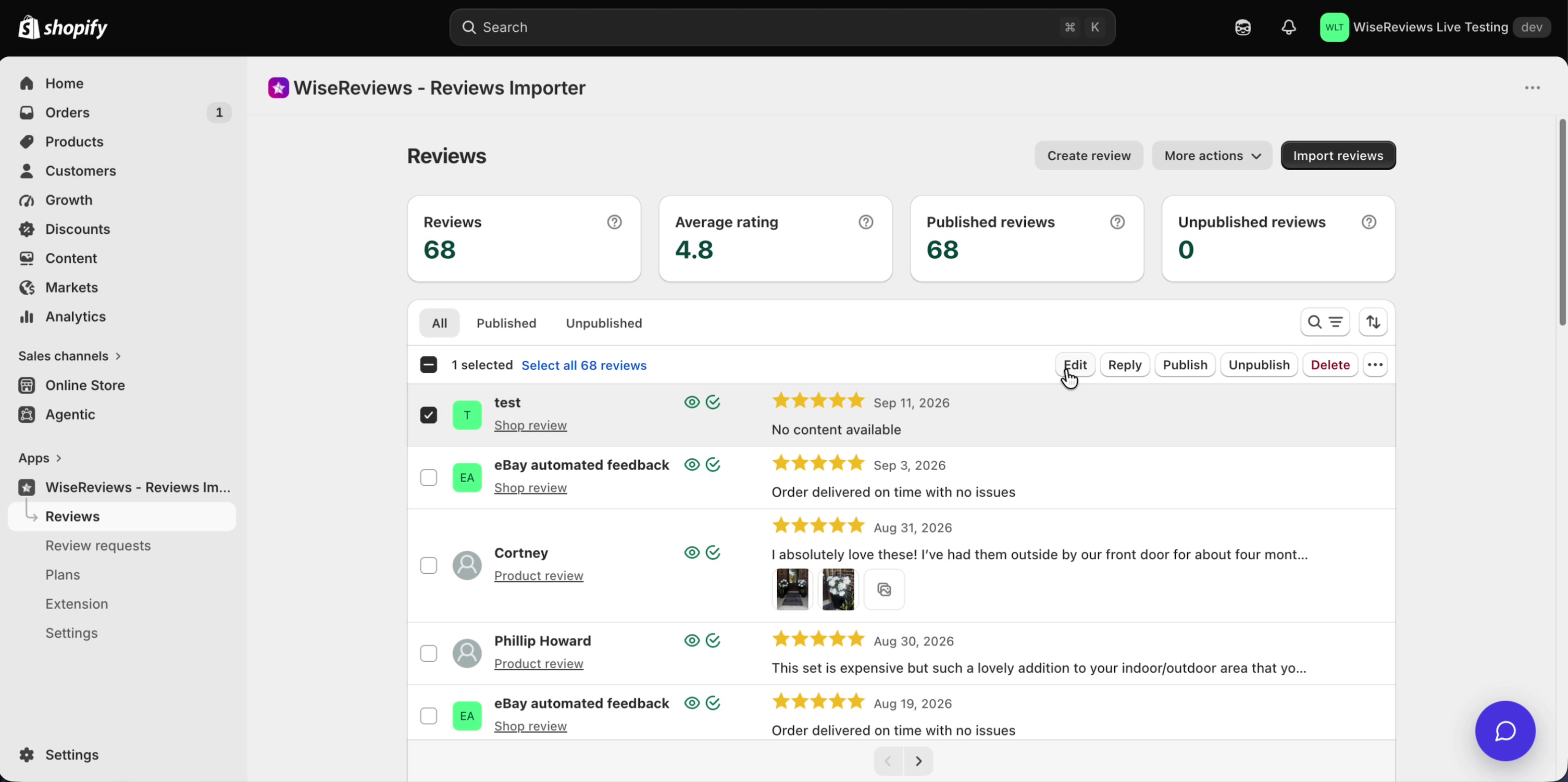
Task: Open the chat support bubble
Action: click(1504, 731)
